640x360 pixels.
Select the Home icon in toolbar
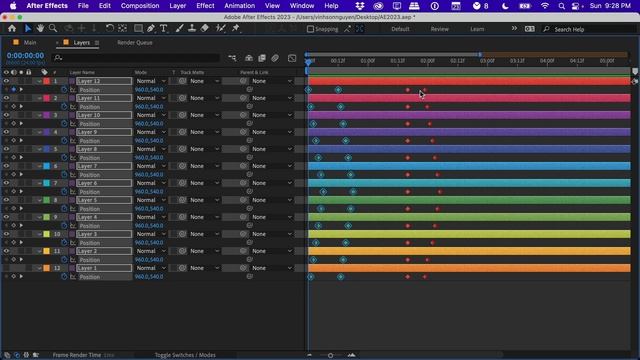(12, 29)
